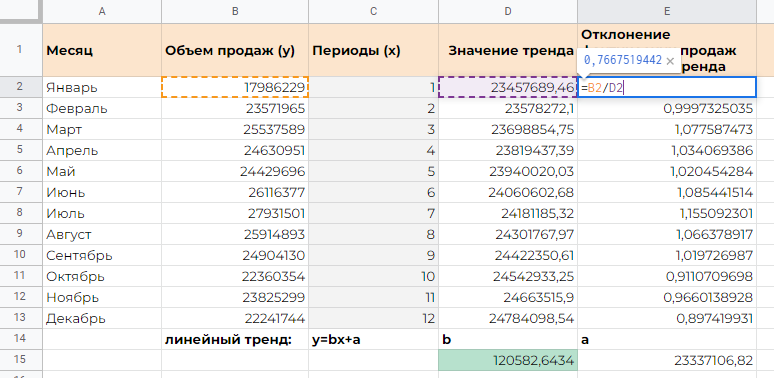Select sales value 25537589
The width and height of the screenshot is (774, 378).
pyautogui.click(x=235, y=129)
